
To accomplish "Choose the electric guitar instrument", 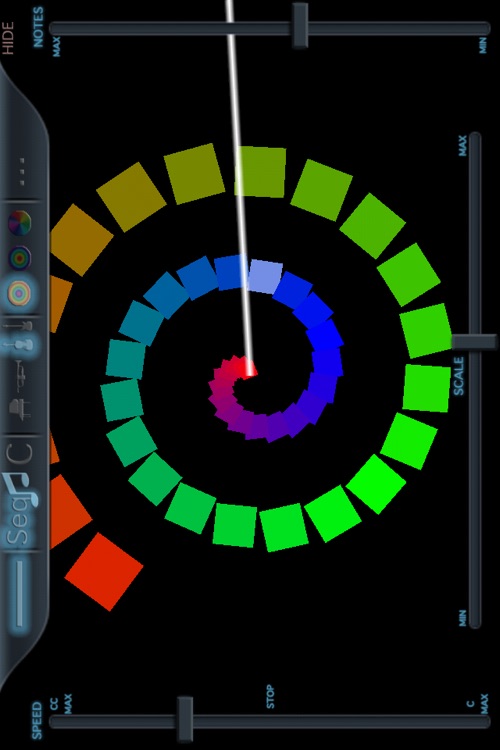I will (19, 327).
